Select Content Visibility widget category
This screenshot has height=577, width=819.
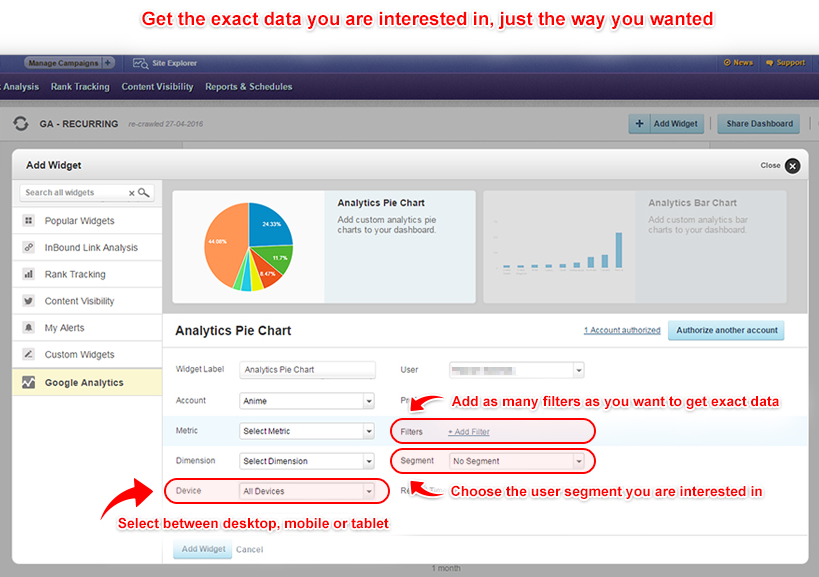click(87, 301)
